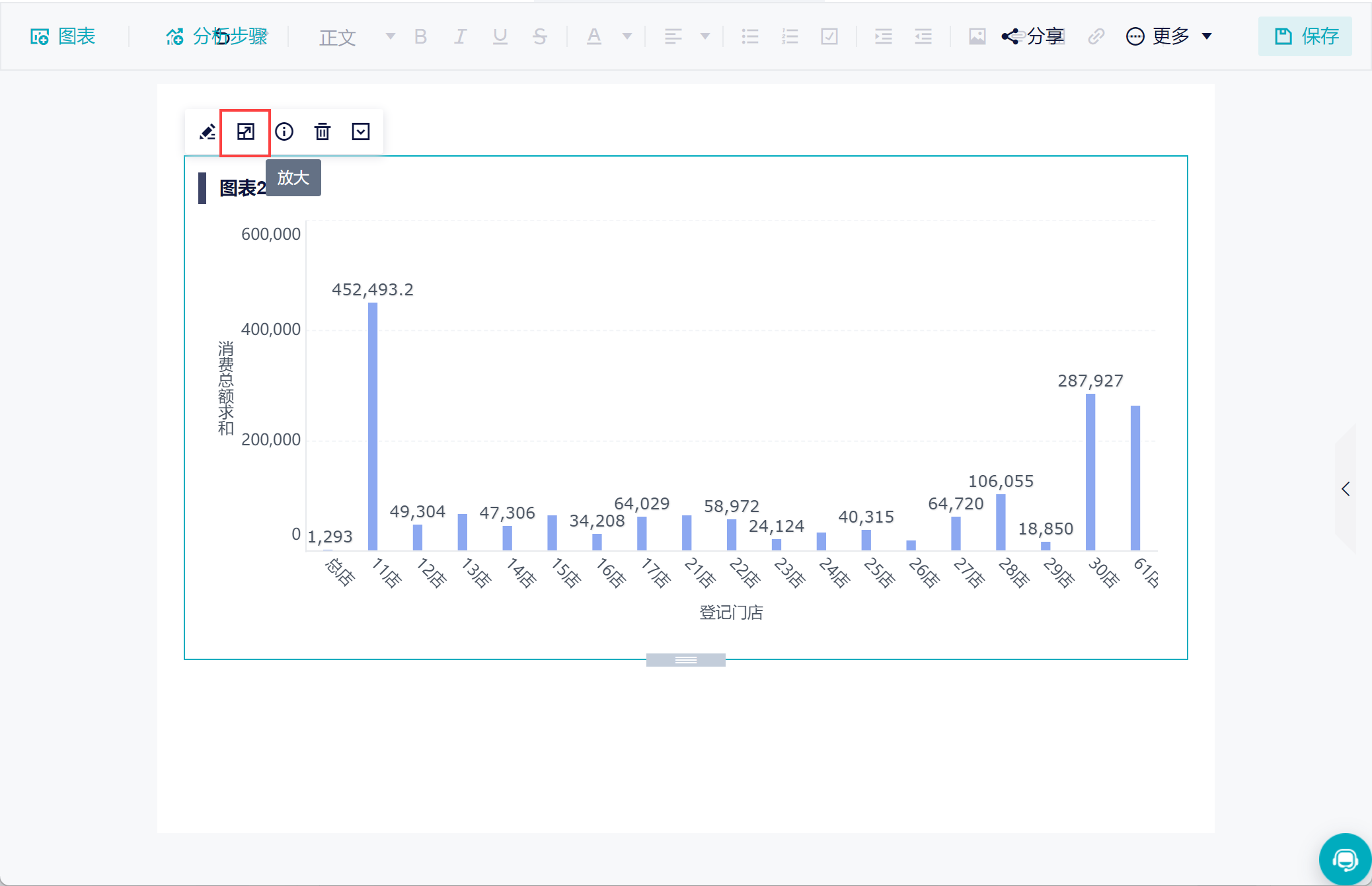Open the chart info icon
The height and width of the screenshot is (886, 1372).
[x=284, y=132]
